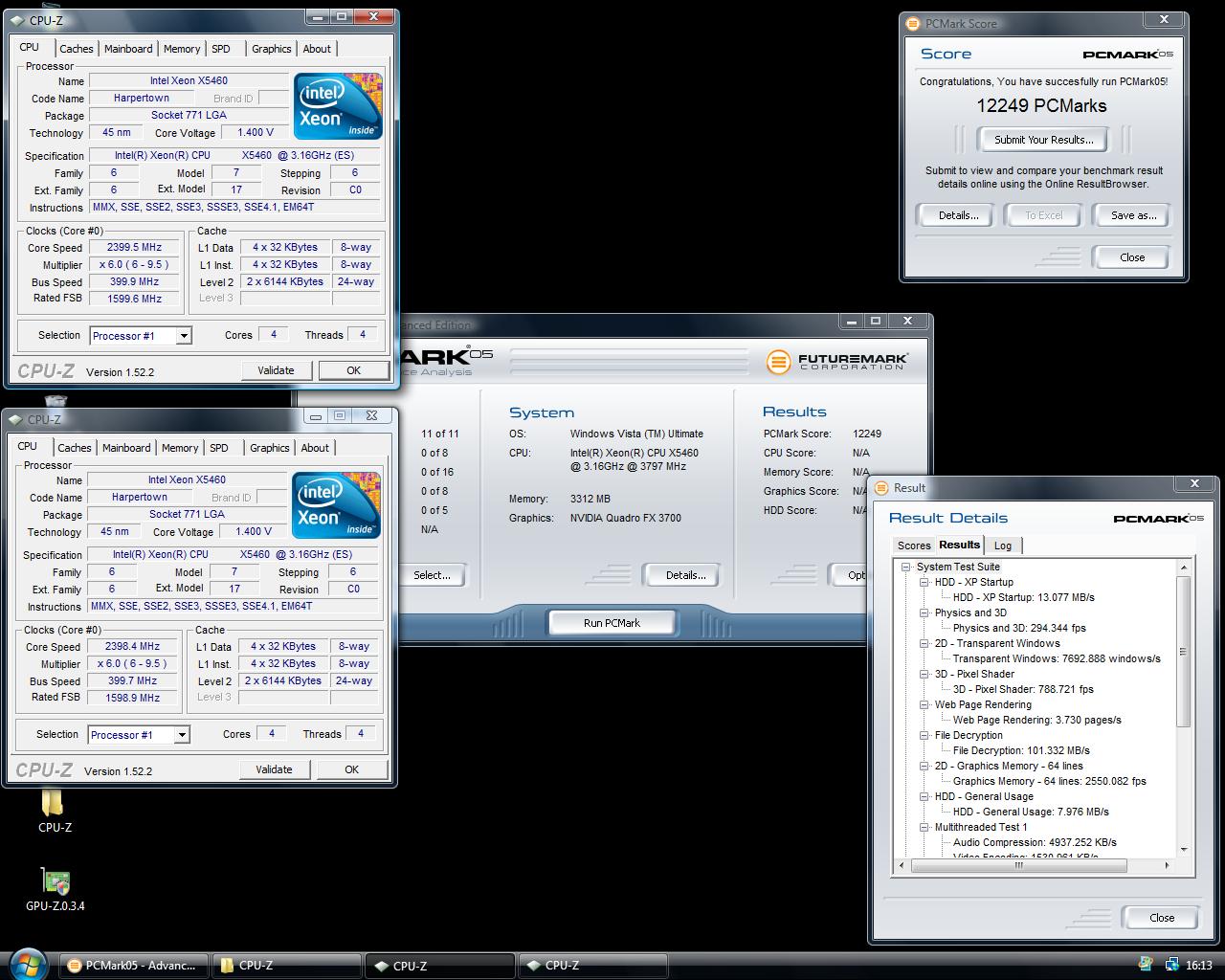Select 'Graphics Memory - 64 lines: 2550.082 fps' row
Viewport: 1225px width, 980px height.
tap(1049, 781)
